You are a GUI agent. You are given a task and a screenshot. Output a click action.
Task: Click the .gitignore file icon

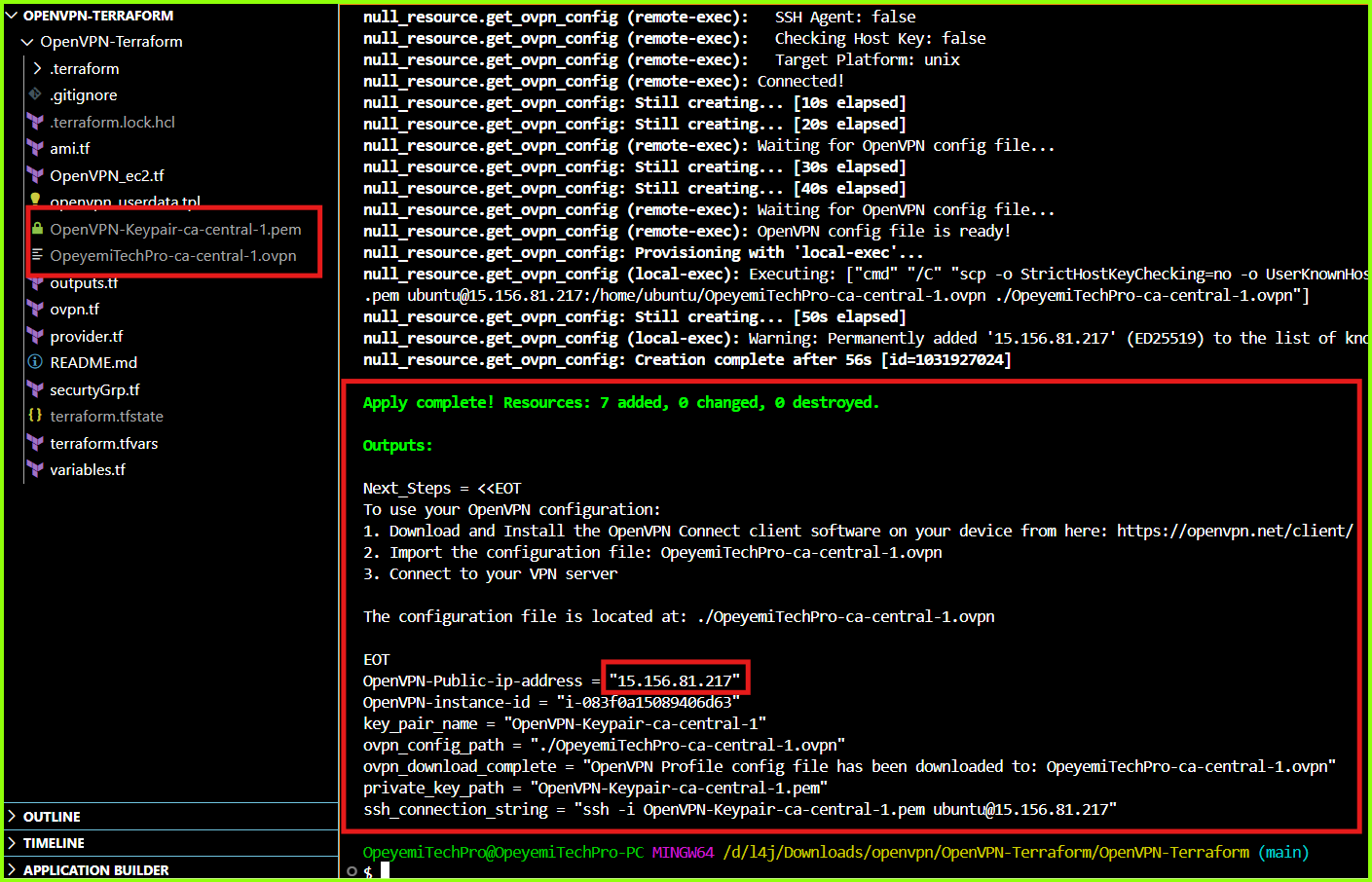[36, 94]
